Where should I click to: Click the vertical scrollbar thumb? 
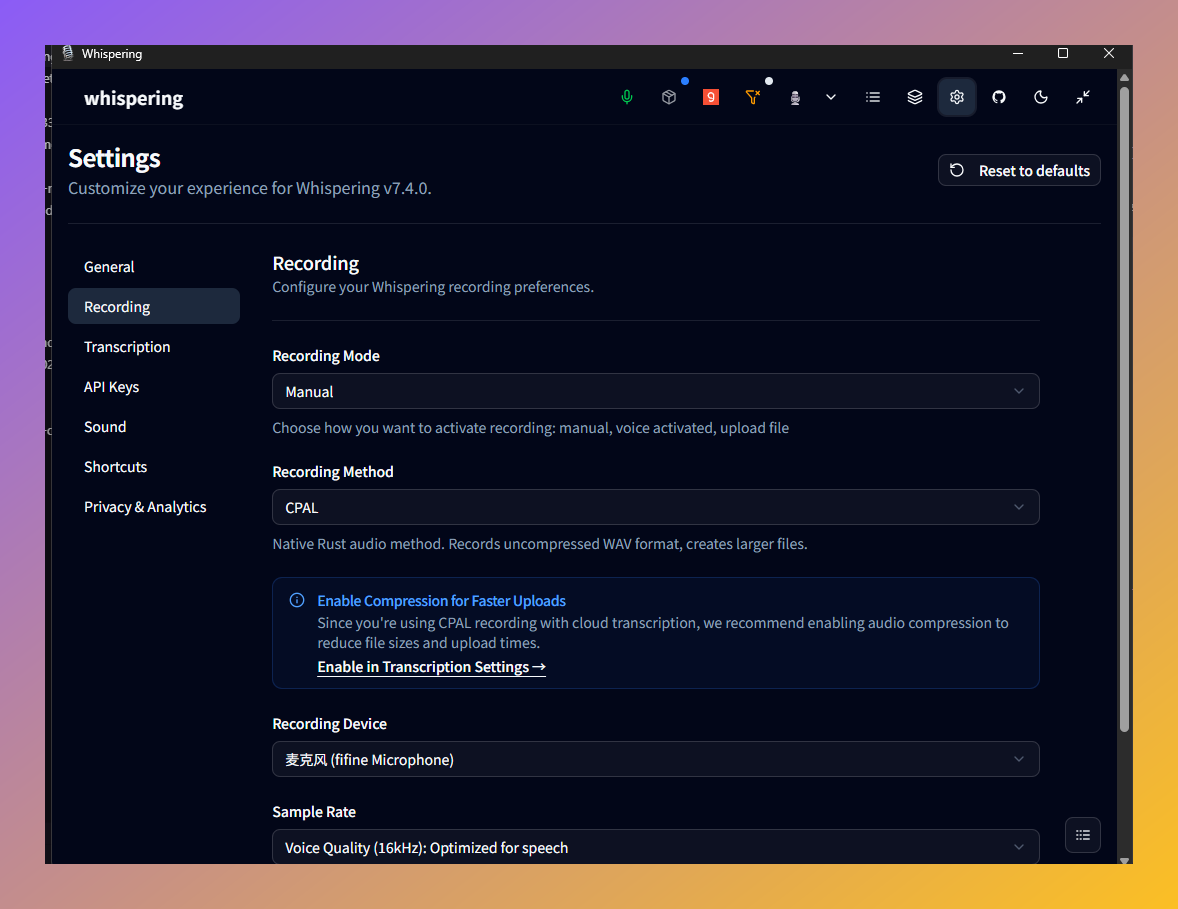[x=1124, y=409]
